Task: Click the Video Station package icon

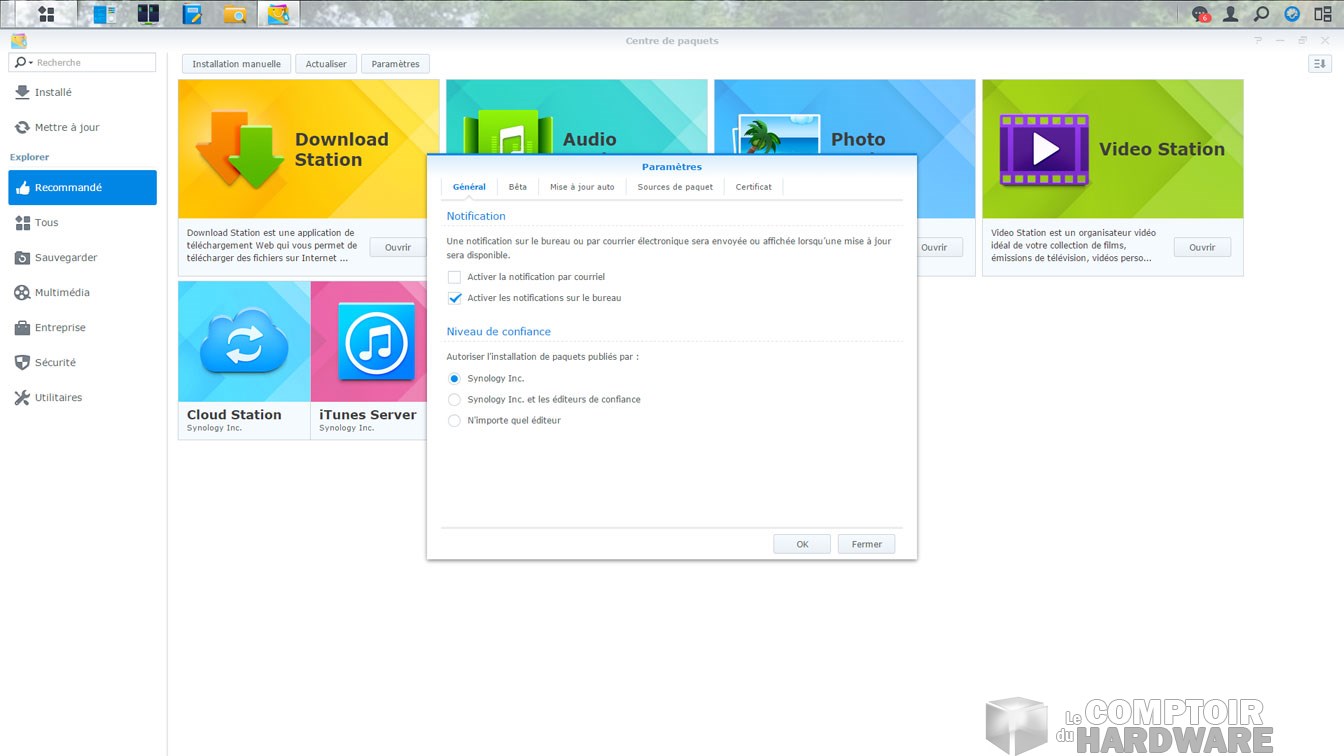Action: (x=1044, y=149)
